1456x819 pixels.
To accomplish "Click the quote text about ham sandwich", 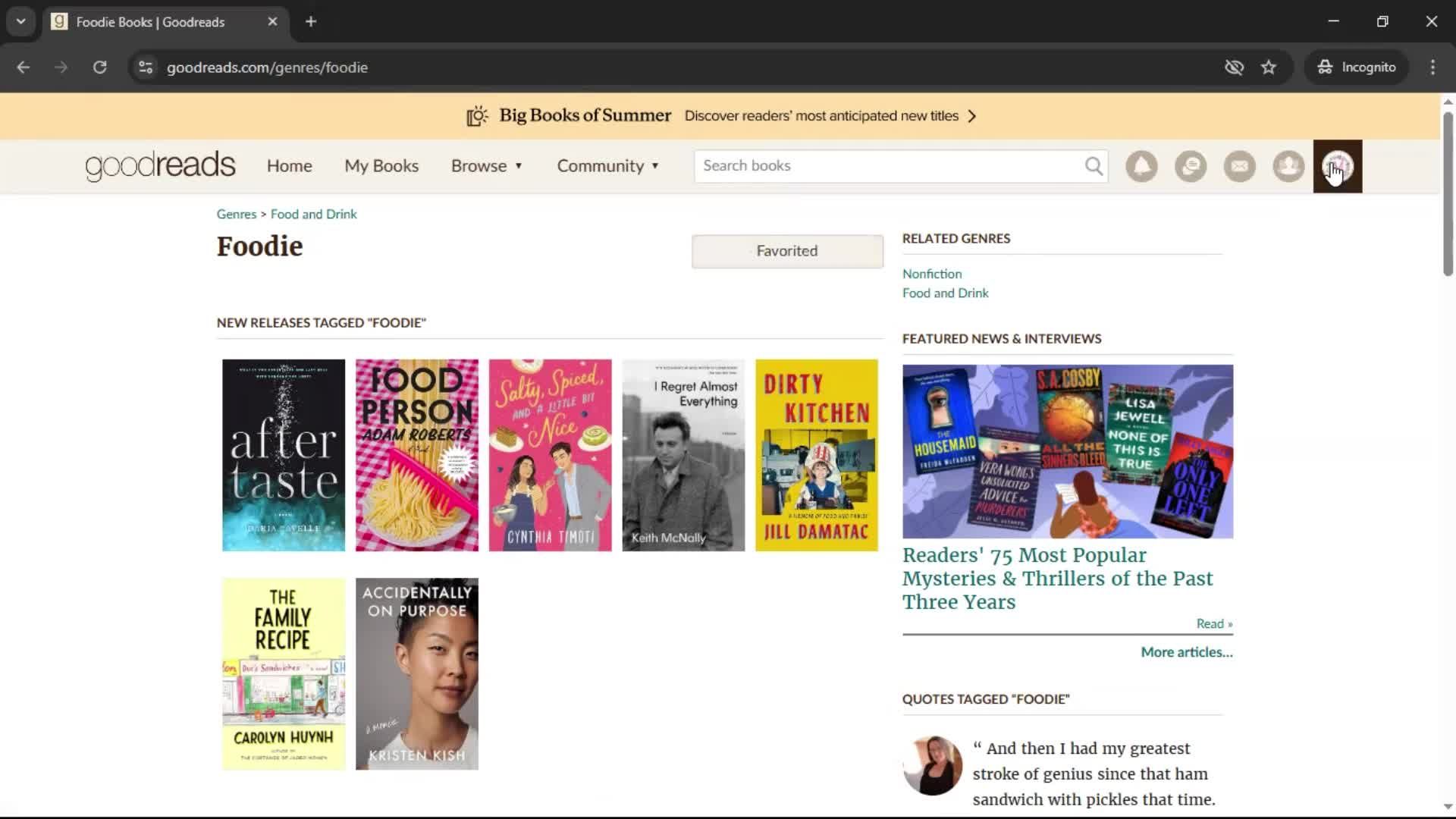I will (1094, 774).
